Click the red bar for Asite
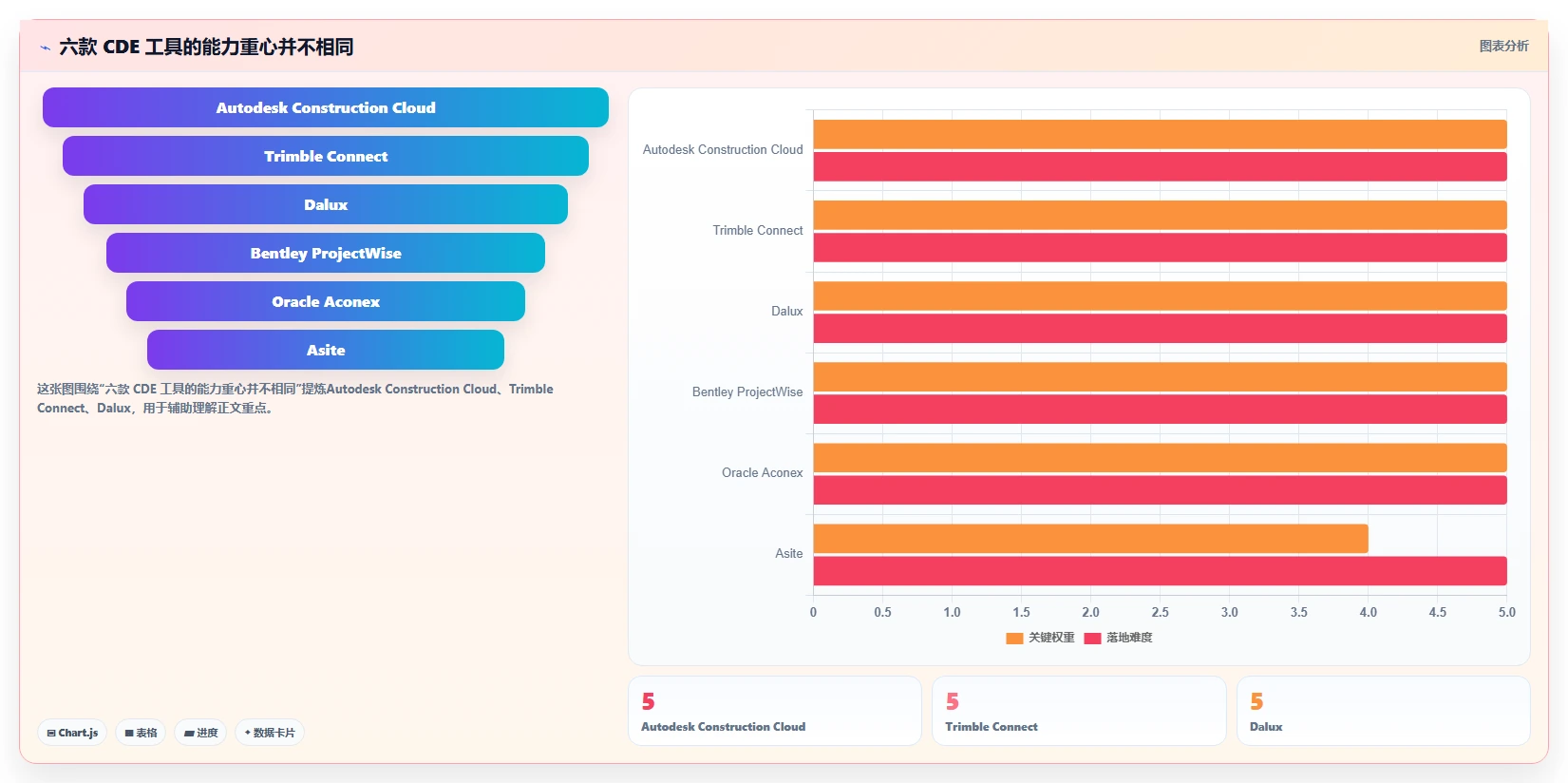 click(1160, 570)
